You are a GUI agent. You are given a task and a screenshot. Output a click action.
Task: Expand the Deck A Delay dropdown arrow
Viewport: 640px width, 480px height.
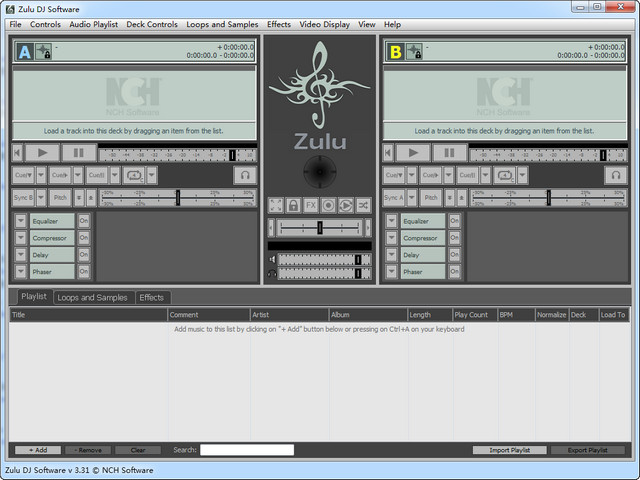point(20,254)
